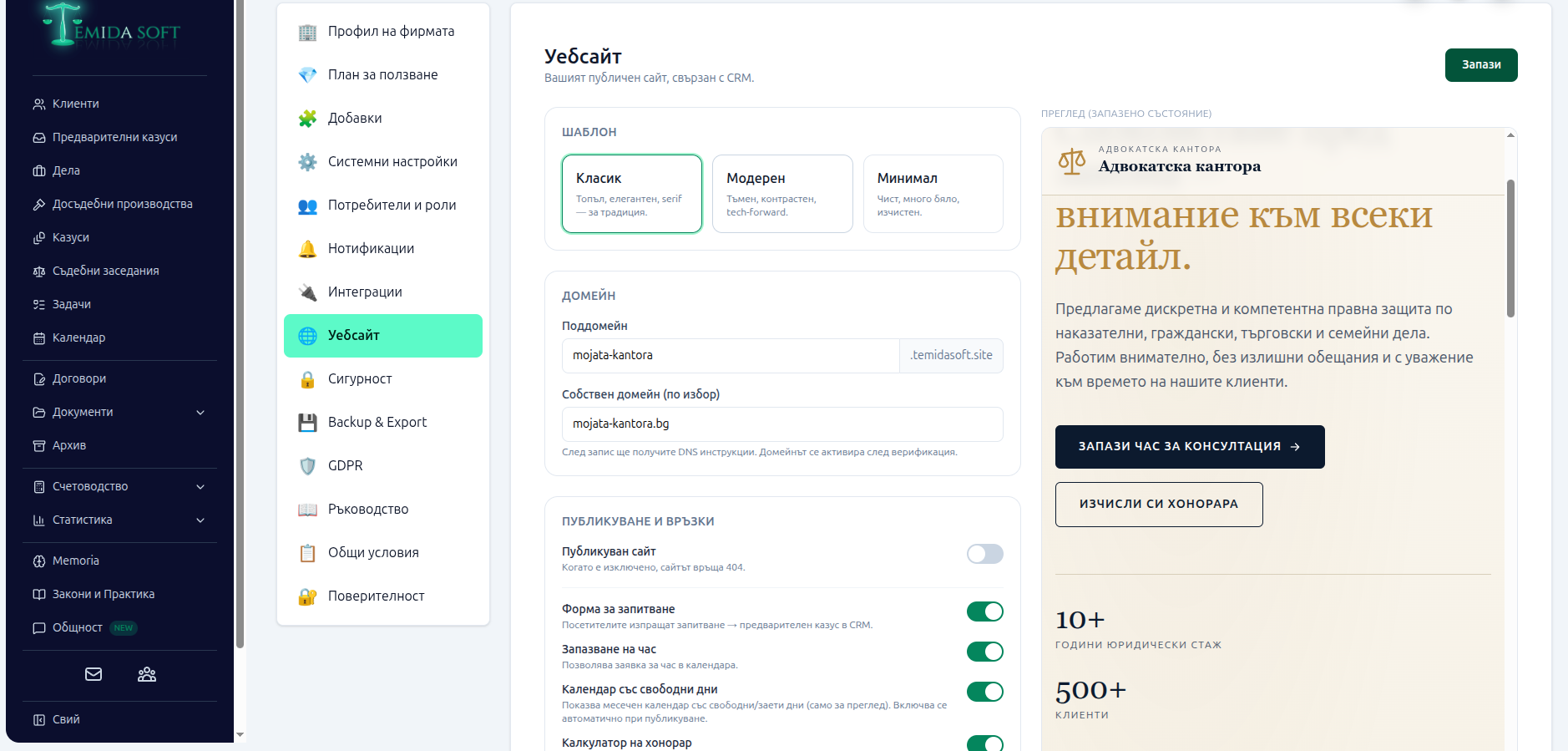The height and width of the screenshot is (751, 1568).
Task: Turn off the Запазване на час switch
Action: pyautogui.click(x=985, y=652)
